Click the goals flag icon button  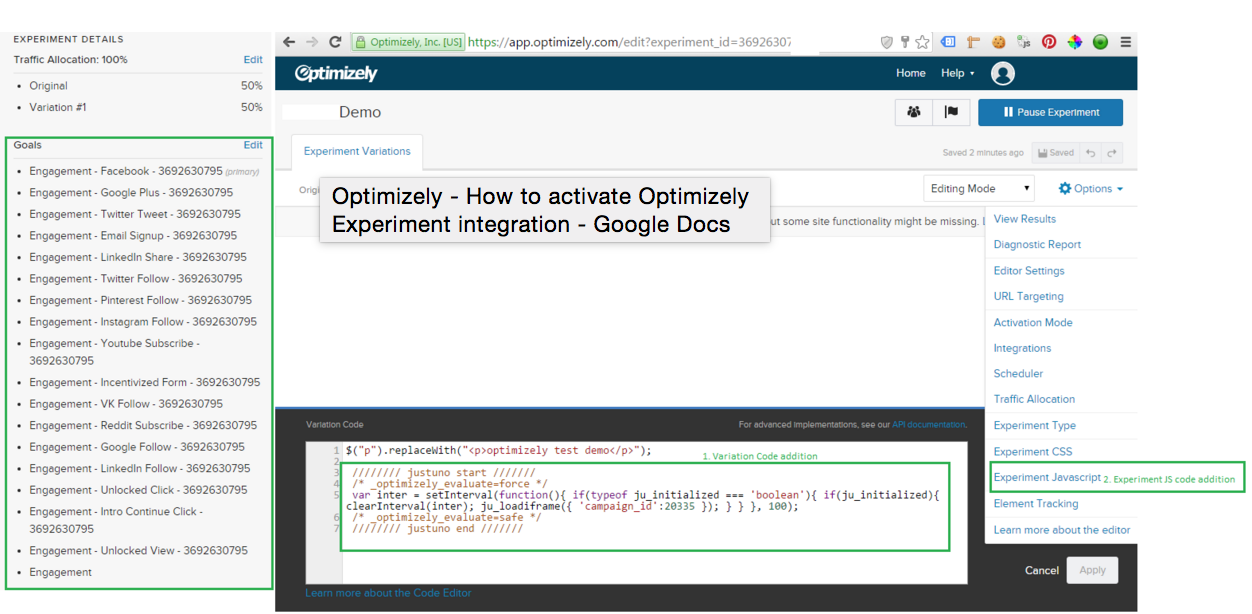[951, 113]
